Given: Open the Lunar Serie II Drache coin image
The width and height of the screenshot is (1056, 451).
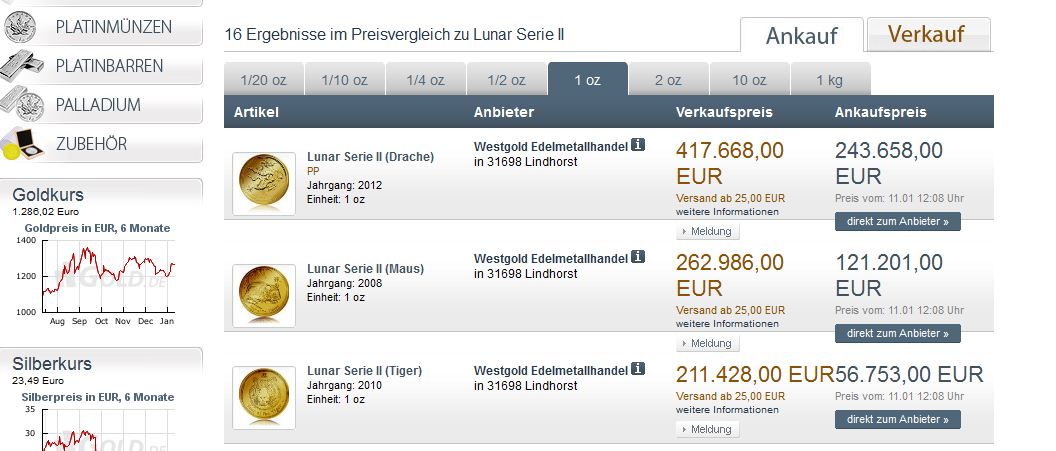Looking at the screenshot, I should [x=264, y=183].
